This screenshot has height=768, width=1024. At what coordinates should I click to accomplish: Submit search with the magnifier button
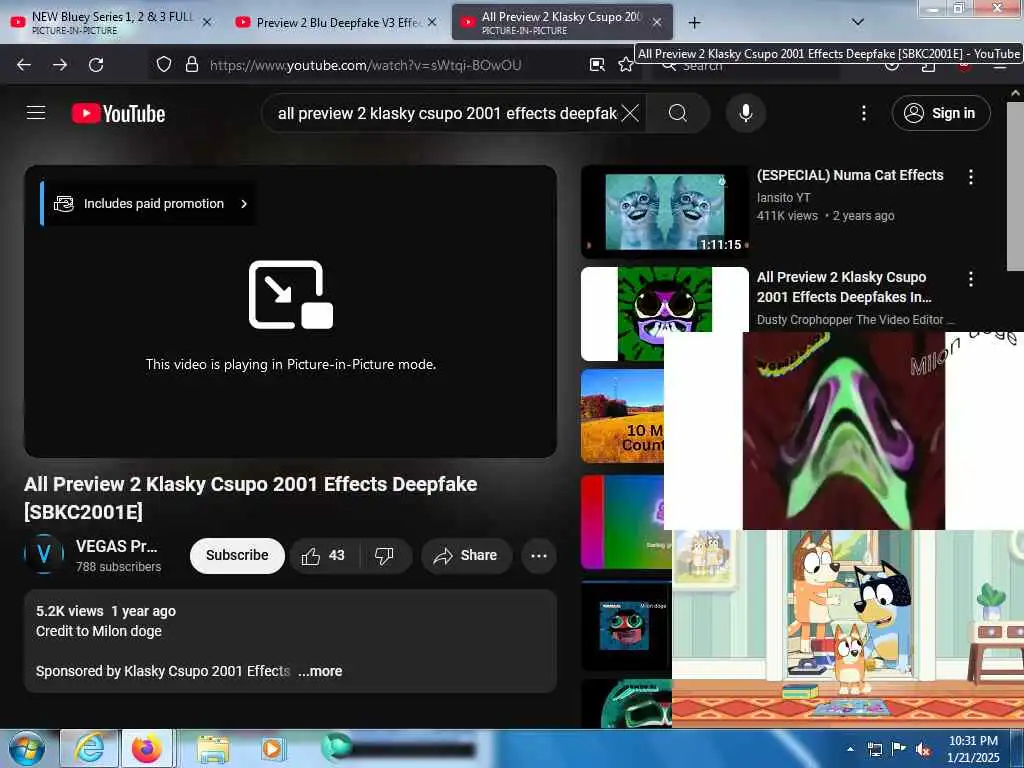click(x=678, y=113)
